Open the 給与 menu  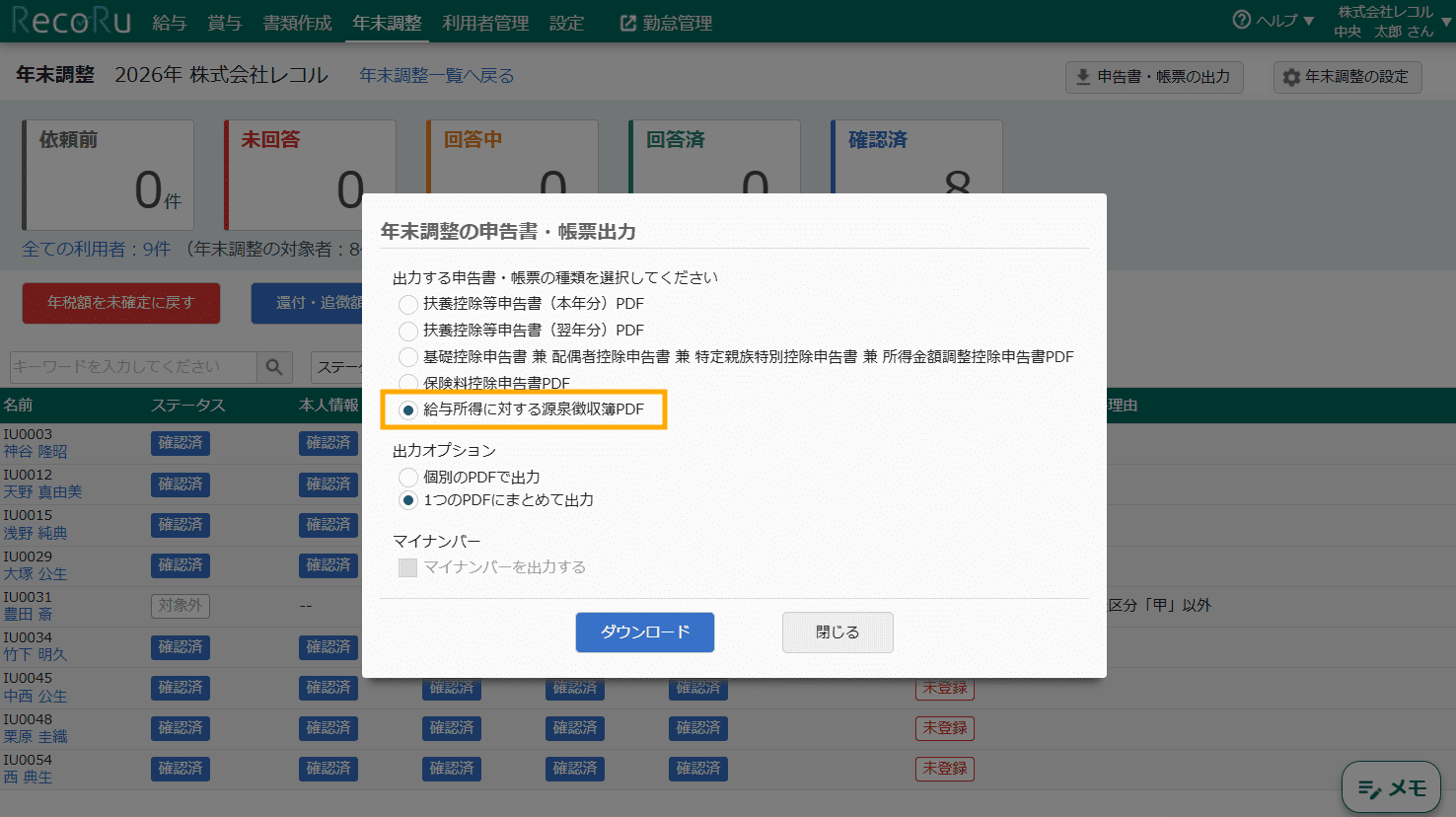170,23
